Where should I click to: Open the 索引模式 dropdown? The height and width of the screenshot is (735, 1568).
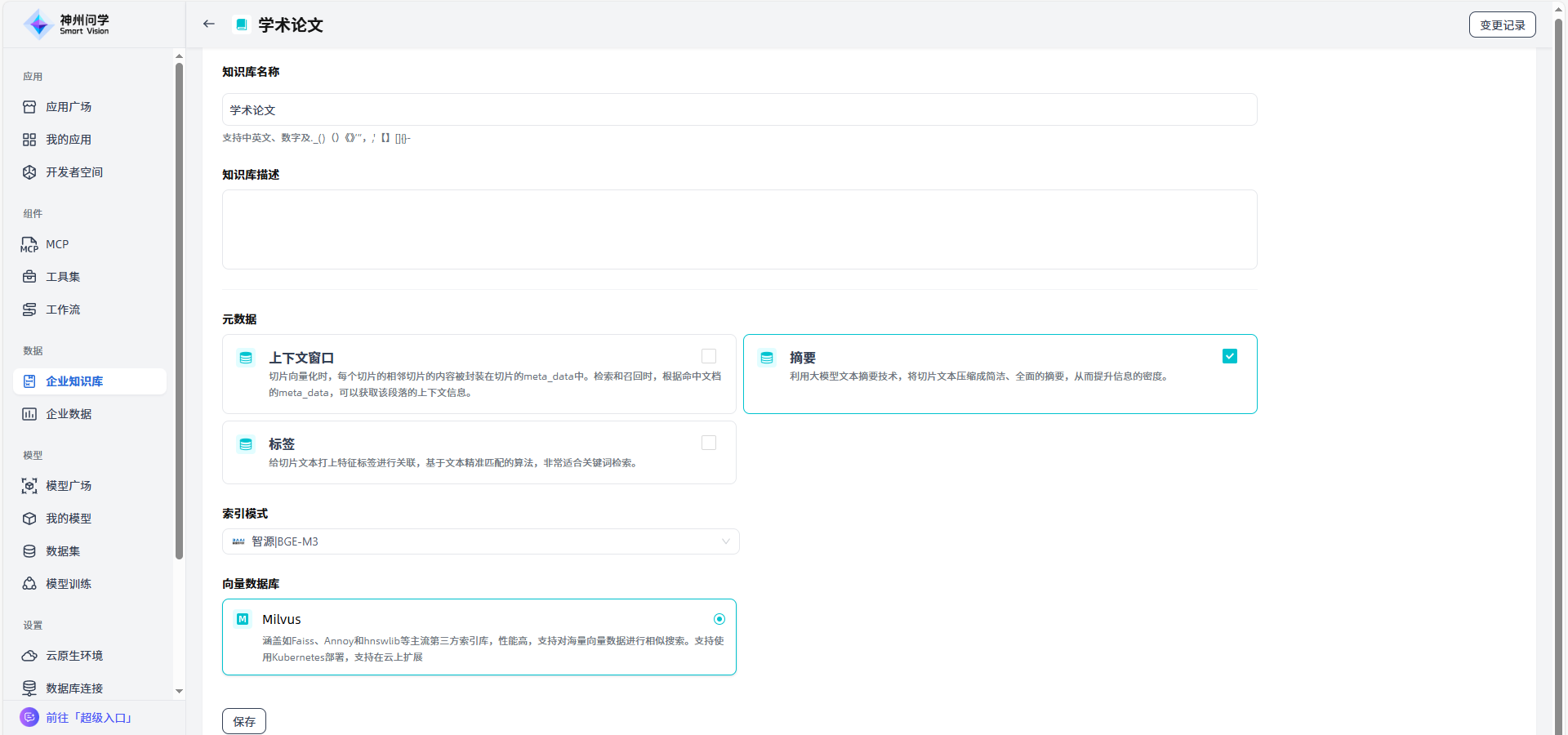click(x=480, y=541)
